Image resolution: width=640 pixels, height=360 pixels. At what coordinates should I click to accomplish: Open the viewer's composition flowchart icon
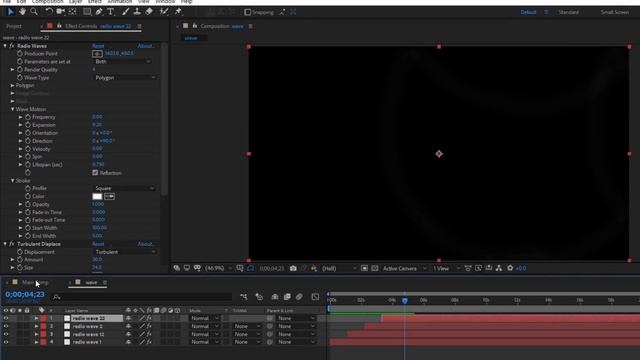click(499, 268)
